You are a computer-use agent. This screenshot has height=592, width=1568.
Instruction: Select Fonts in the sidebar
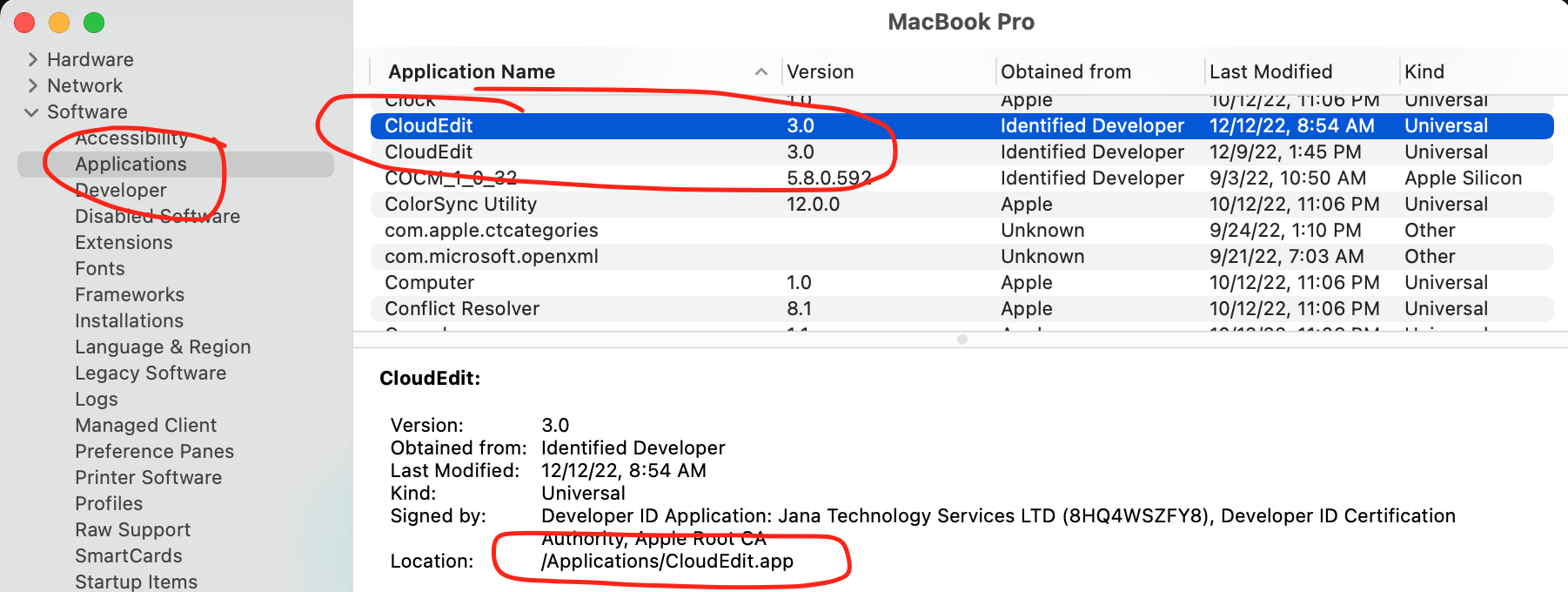click(100, 269)
